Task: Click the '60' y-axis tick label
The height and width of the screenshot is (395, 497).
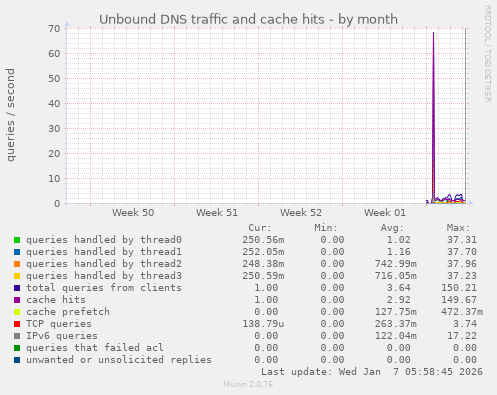Action: click(54, 53)
